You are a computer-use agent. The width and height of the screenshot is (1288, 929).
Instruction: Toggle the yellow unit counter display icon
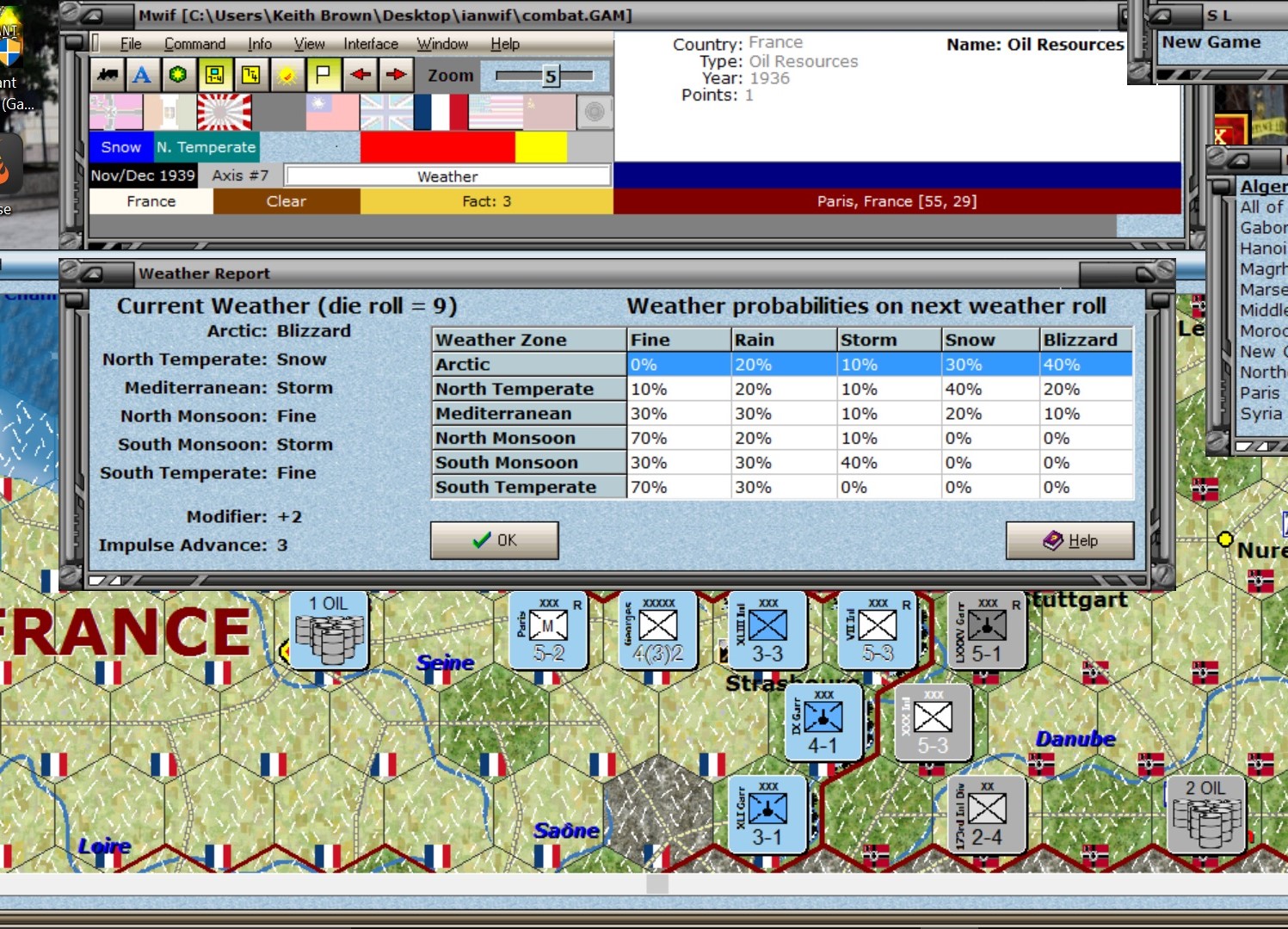tap(214, 76)
